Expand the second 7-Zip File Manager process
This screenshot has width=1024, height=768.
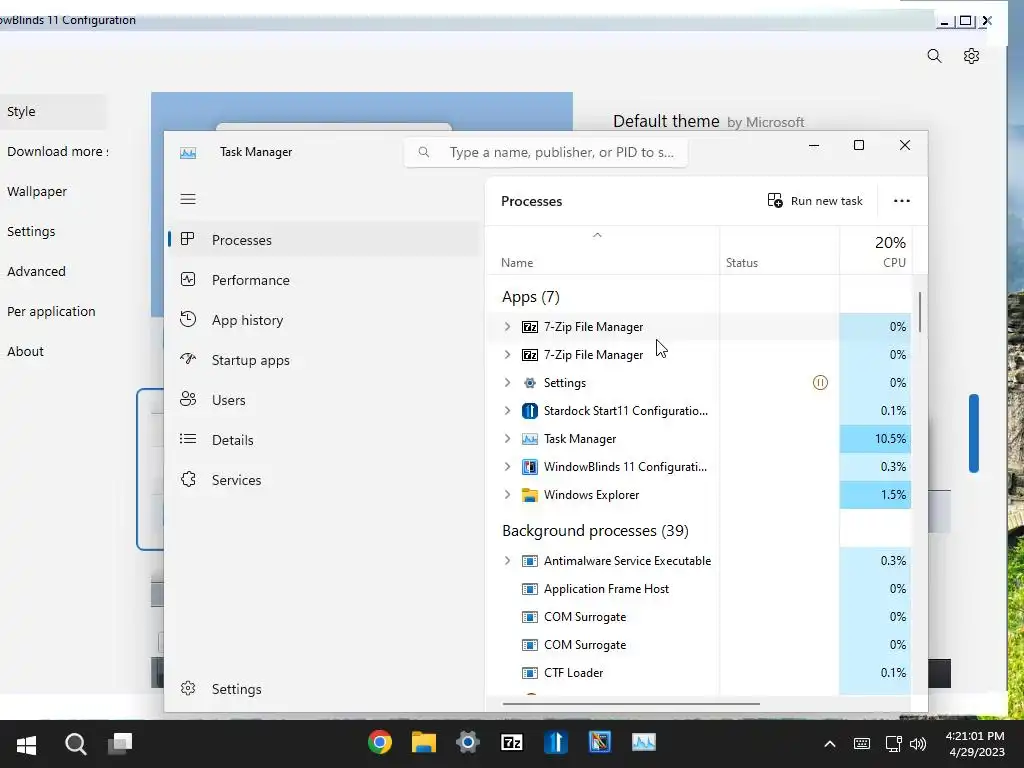click(x=507, y=355)
